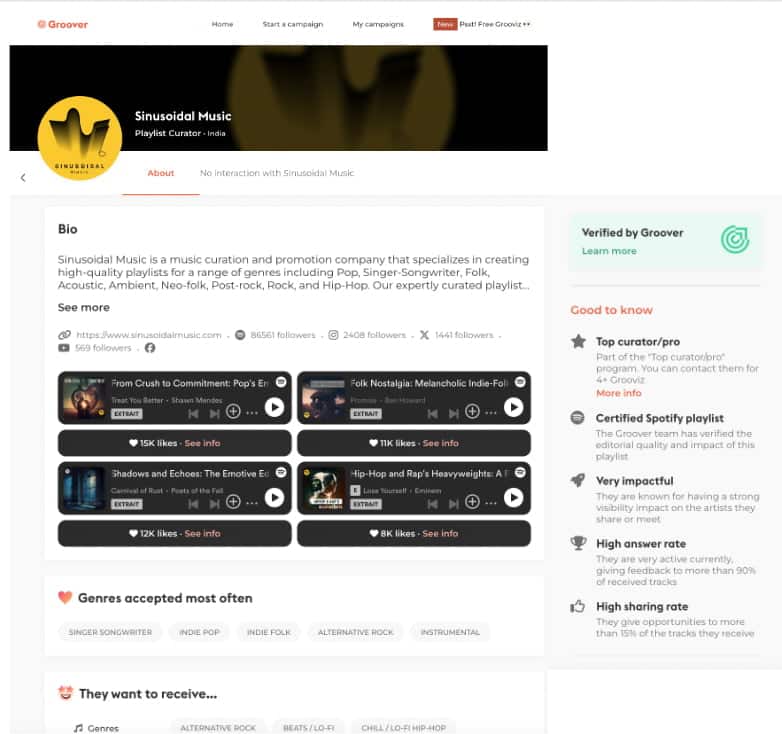Expand the bio with See more

coord(83,307)
